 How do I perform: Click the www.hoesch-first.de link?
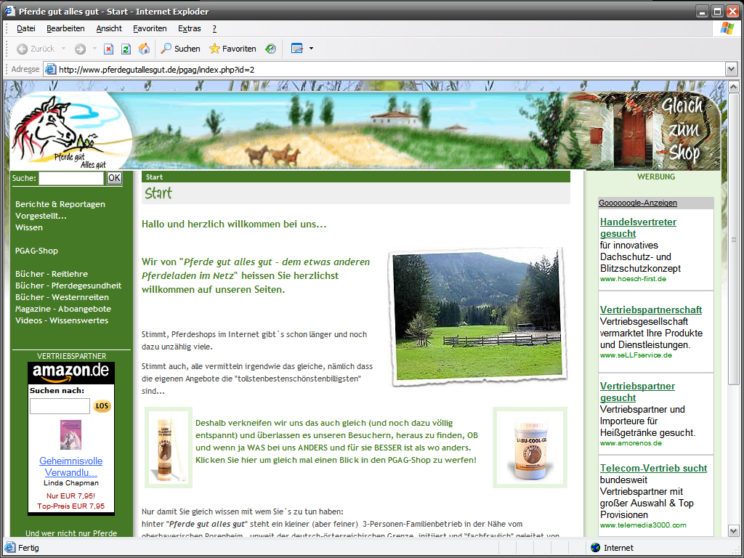[x=633, y=279]
